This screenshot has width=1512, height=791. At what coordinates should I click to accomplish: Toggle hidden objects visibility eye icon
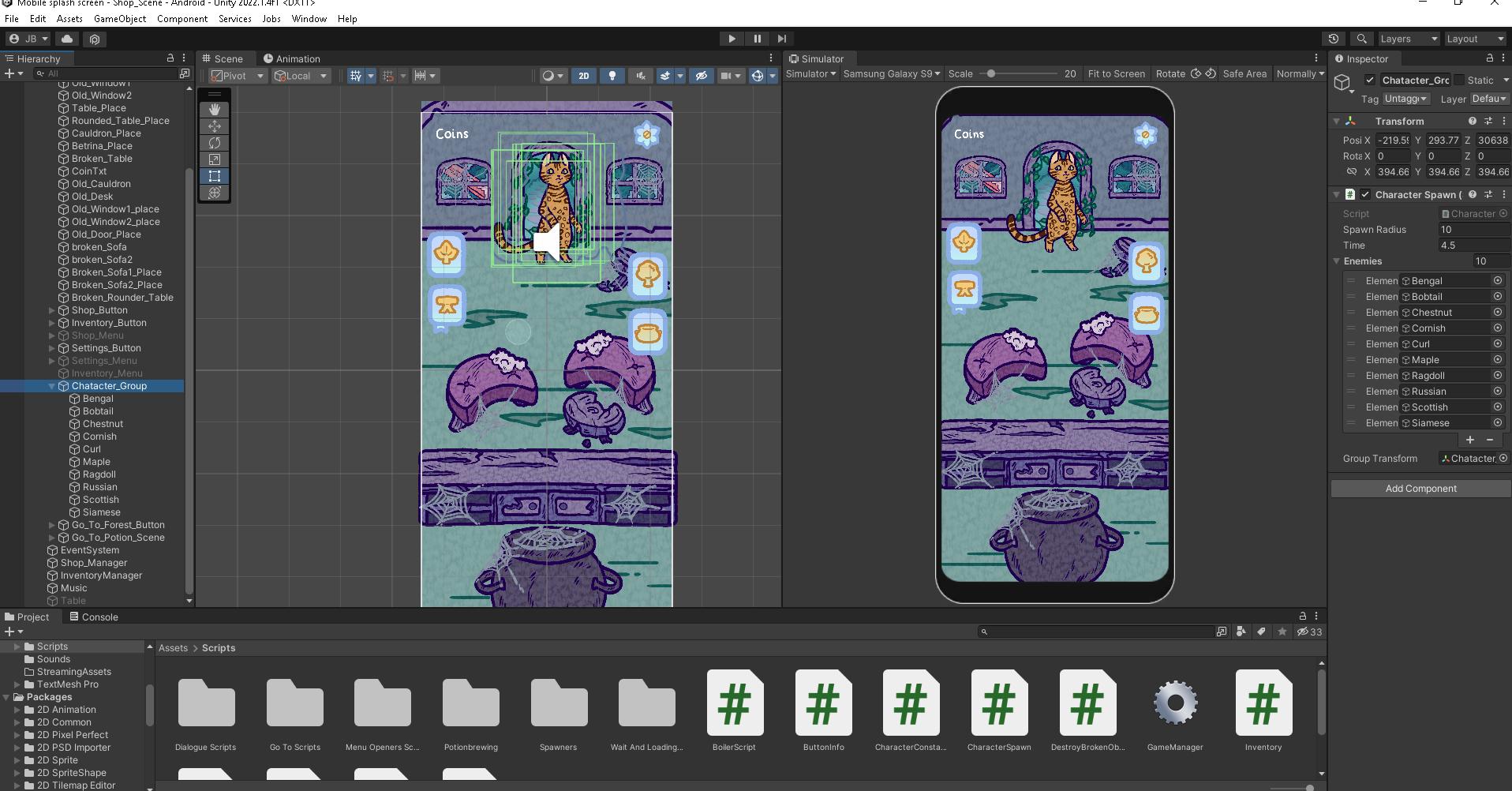coord(701,76)
